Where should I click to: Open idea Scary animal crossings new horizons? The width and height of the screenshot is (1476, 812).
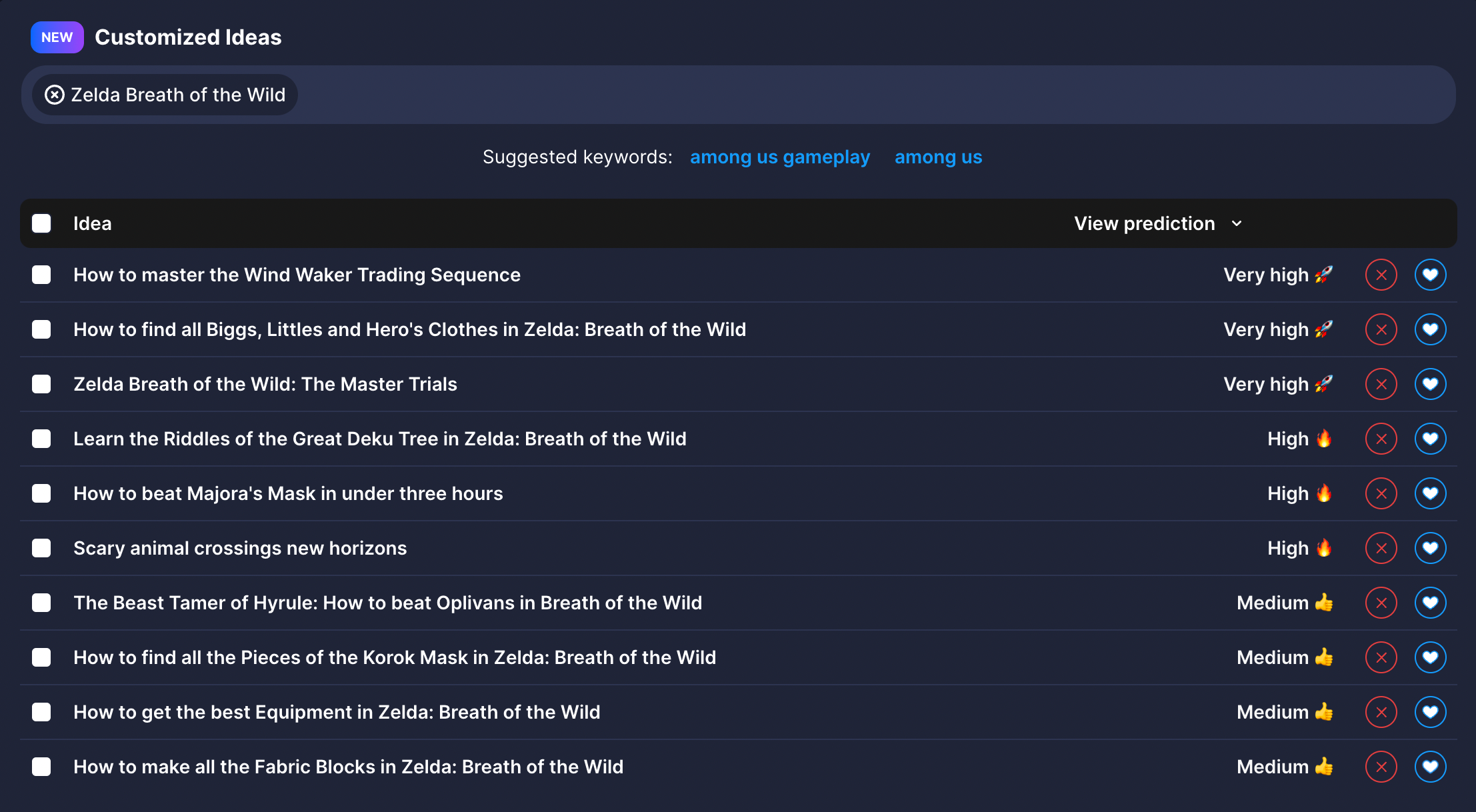click(x=240, y=548)
